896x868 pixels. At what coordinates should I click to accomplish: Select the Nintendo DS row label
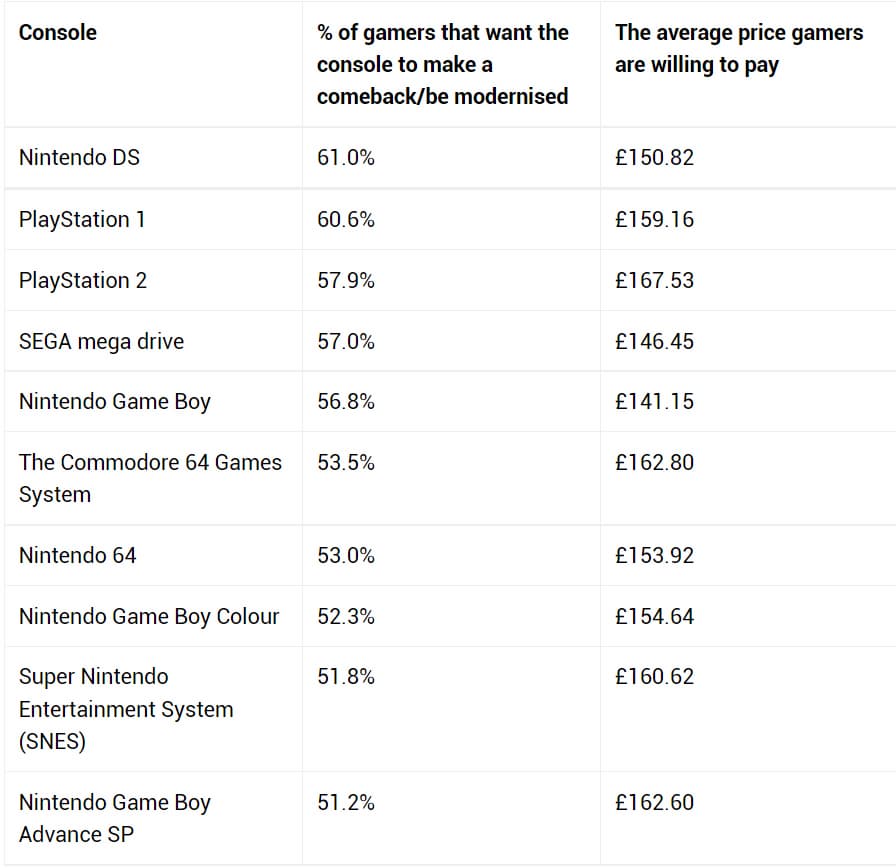point(79,158)
